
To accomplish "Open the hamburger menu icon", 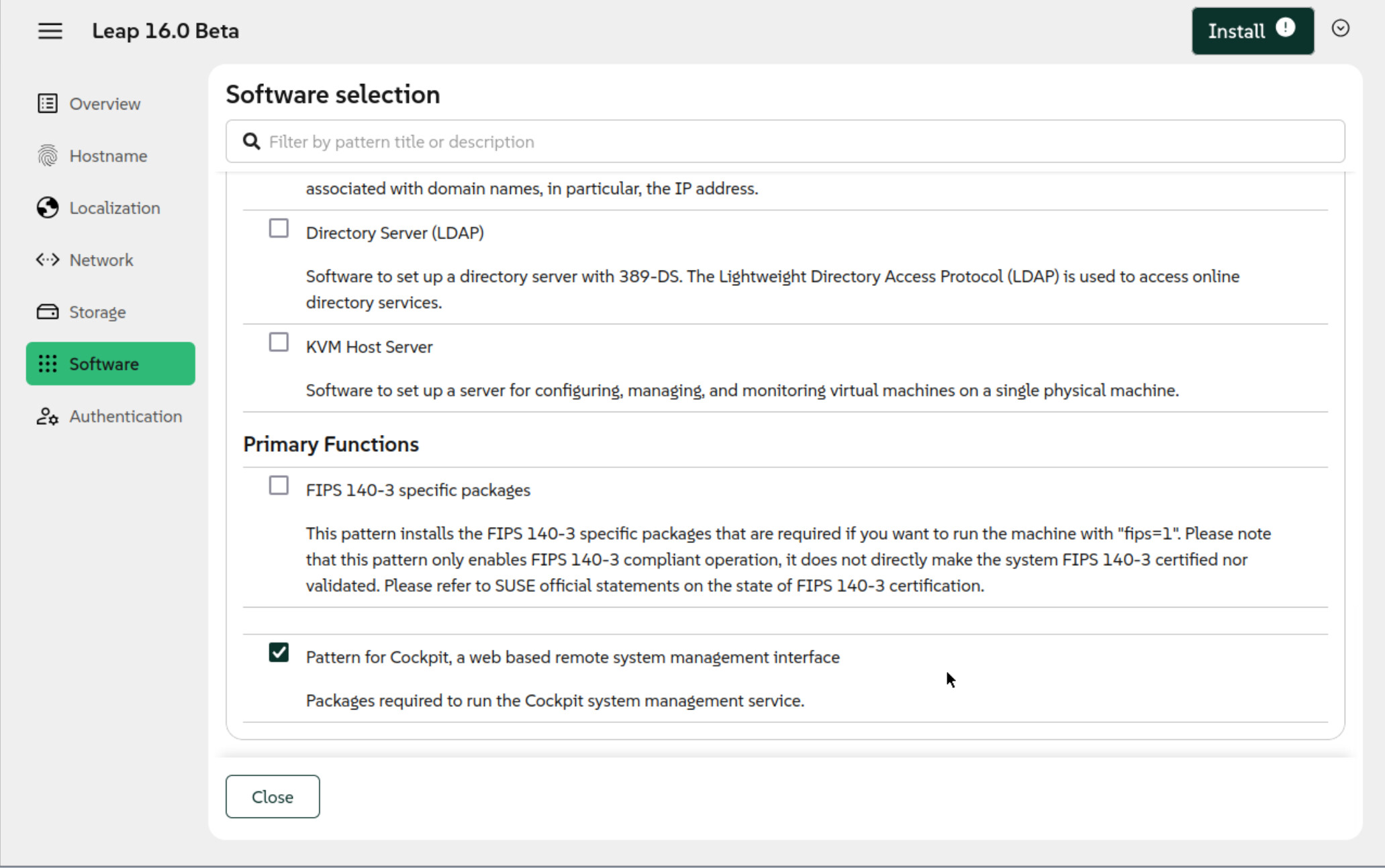I will pyautogui.click(x=50, y=31).
